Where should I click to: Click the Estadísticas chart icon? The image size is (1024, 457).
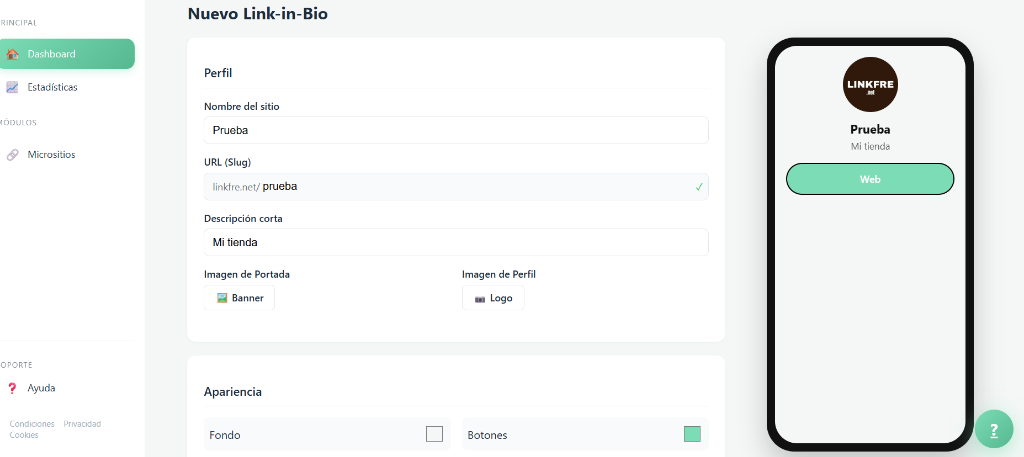pos(12,87)
